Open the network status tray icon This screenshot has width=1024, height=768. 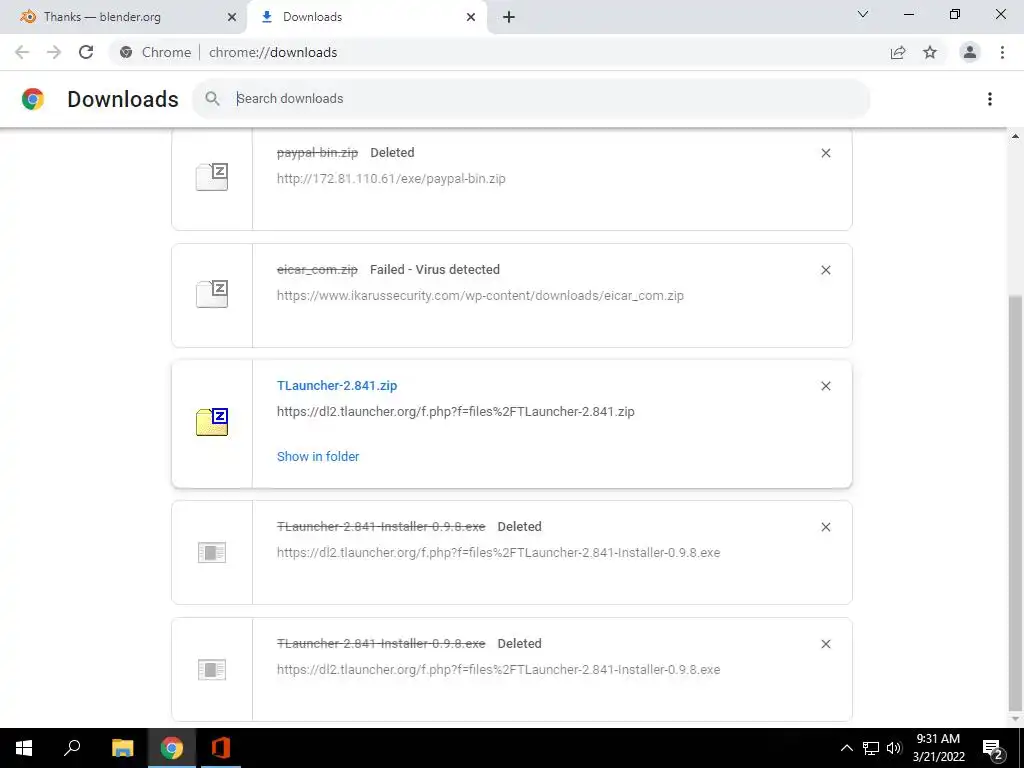(x=871, y=748)
